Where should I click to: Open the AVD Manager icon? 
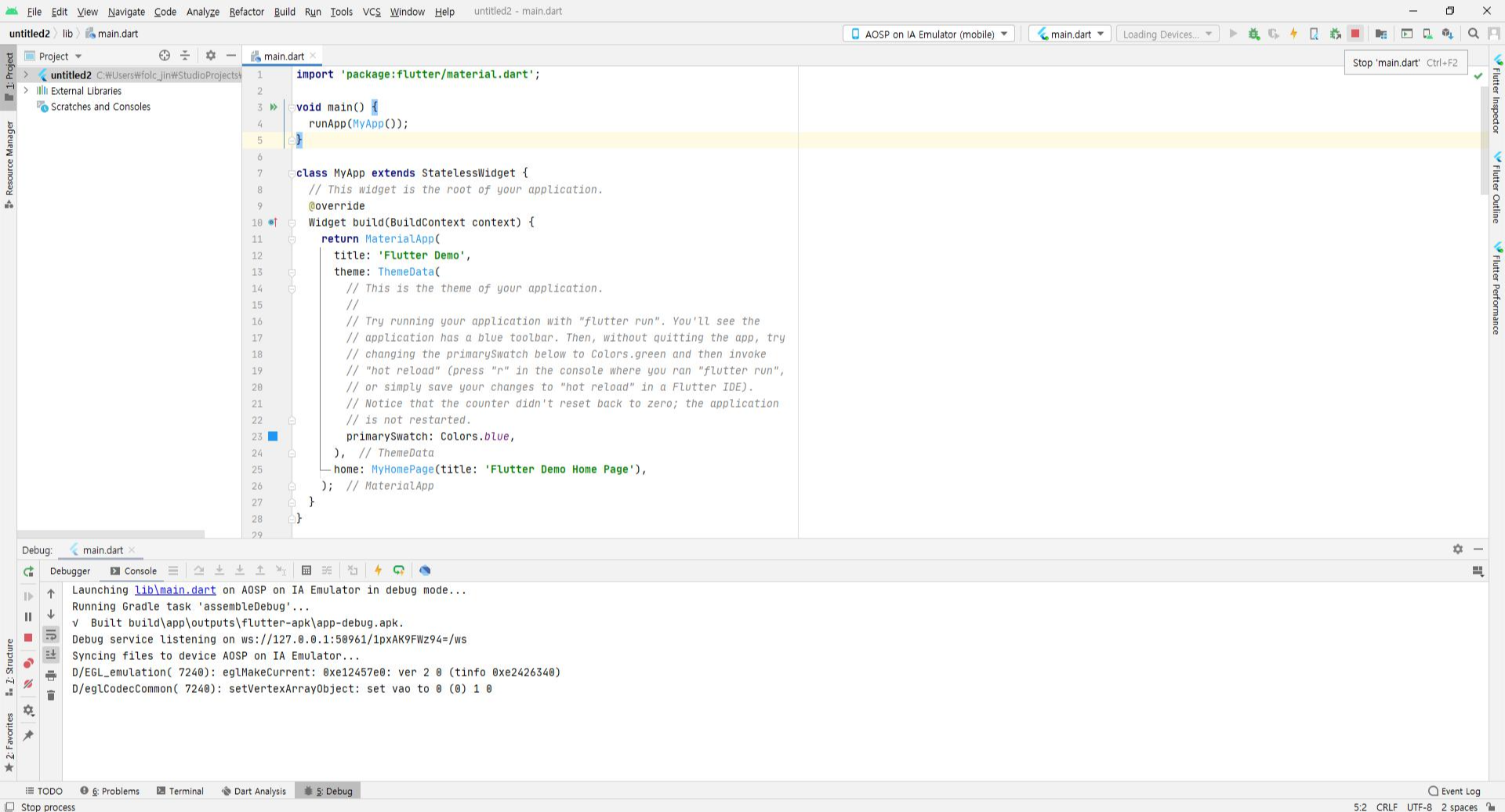[1427, 34]
